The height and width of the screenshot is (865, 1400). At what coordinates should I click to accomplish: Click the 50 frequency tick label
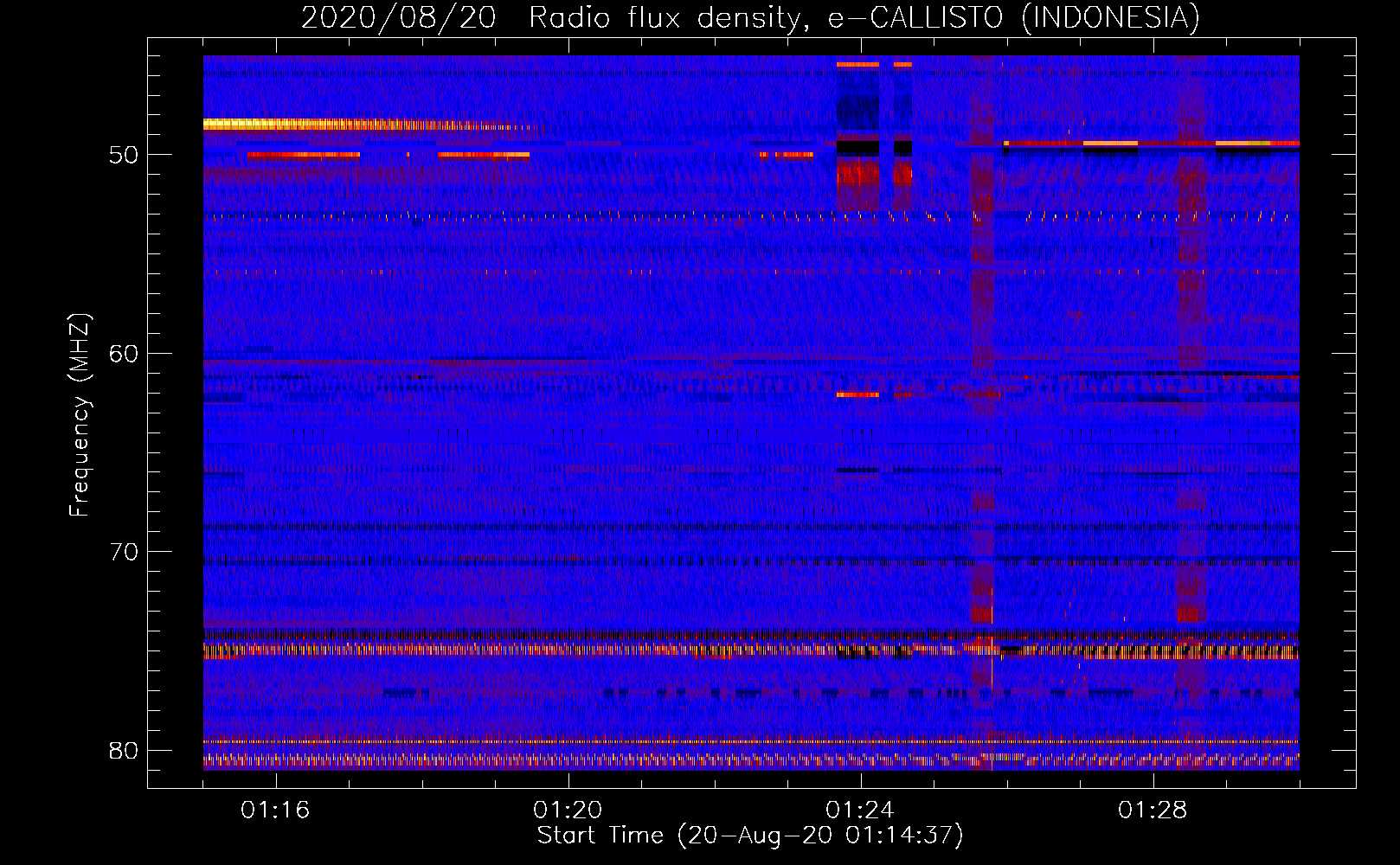click(124, 155)
